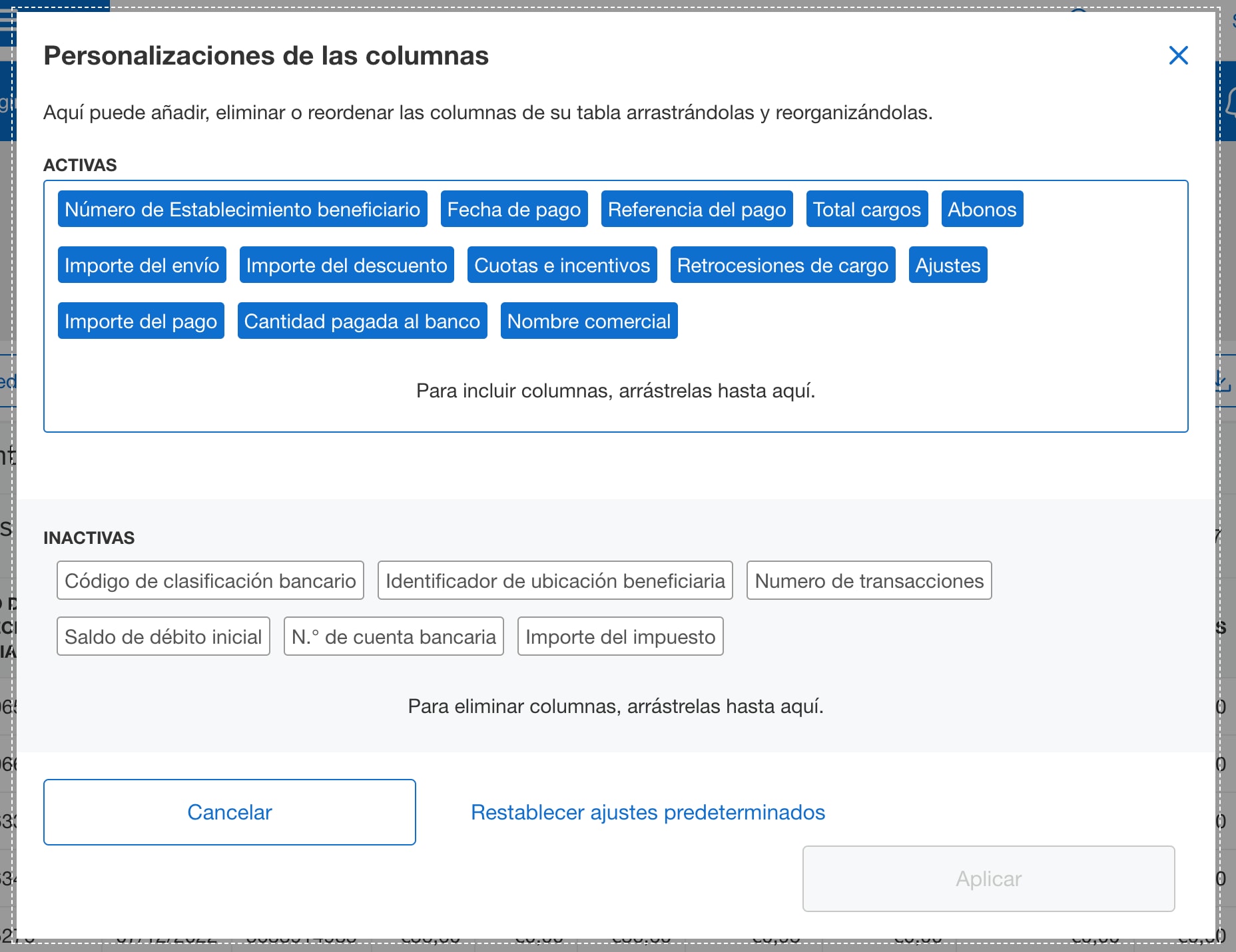Click the Cancelar button
This screenshot has width=1236, height=952.
pyautogui.click(x=229, y=812)
